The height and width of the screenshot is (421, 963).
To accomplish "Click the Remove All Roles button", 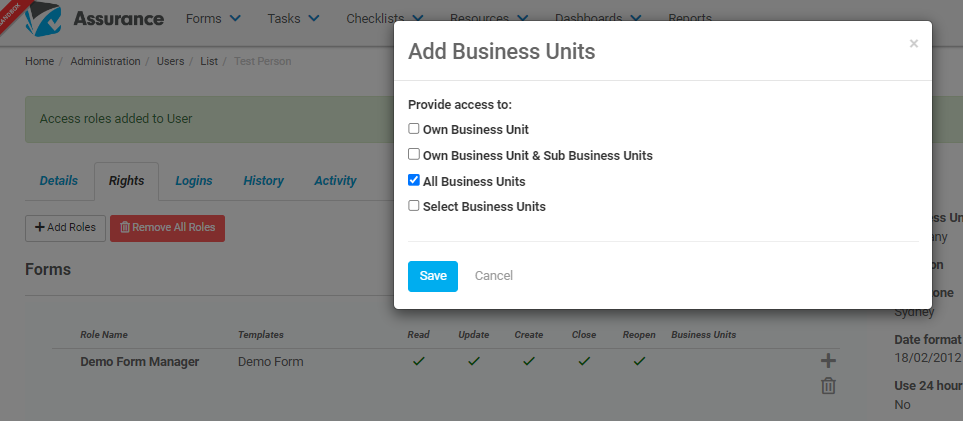I will 168,228.
